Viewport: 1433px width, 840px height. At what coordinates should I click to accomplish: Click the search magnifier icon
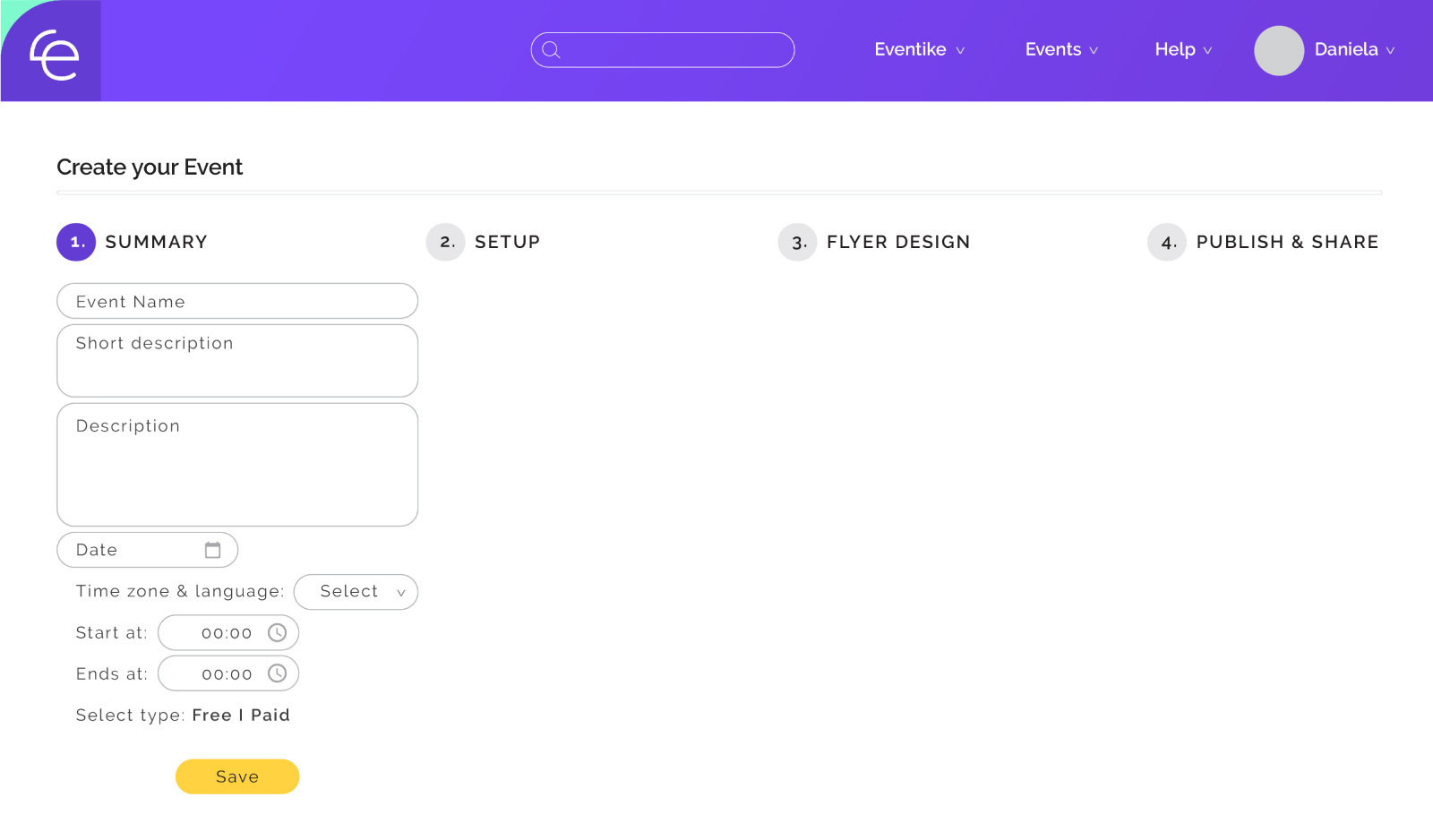click(552, 50)
